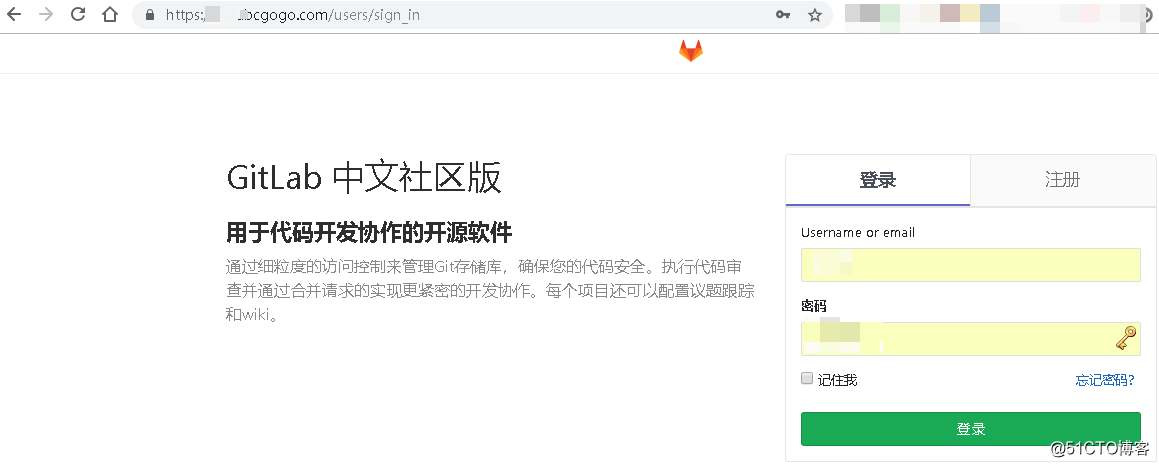Click the golden key icon in password field
The width and height of the screenshot is (1159, 467).
pos(1125,338)
